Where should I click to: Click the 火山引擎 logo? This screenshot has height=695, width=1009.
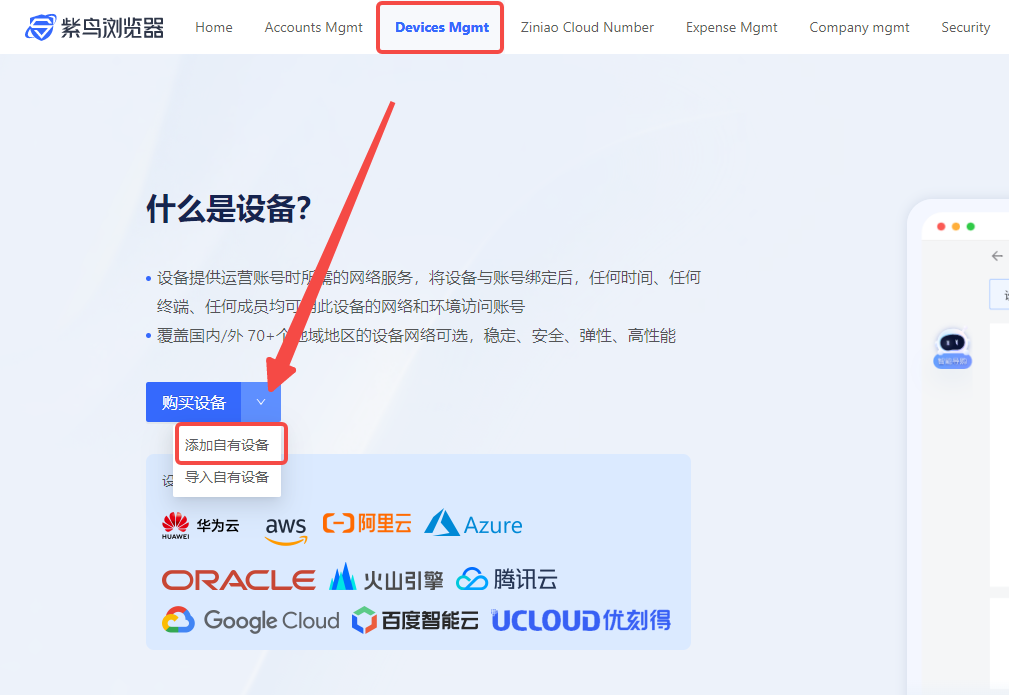pos(386,577)
